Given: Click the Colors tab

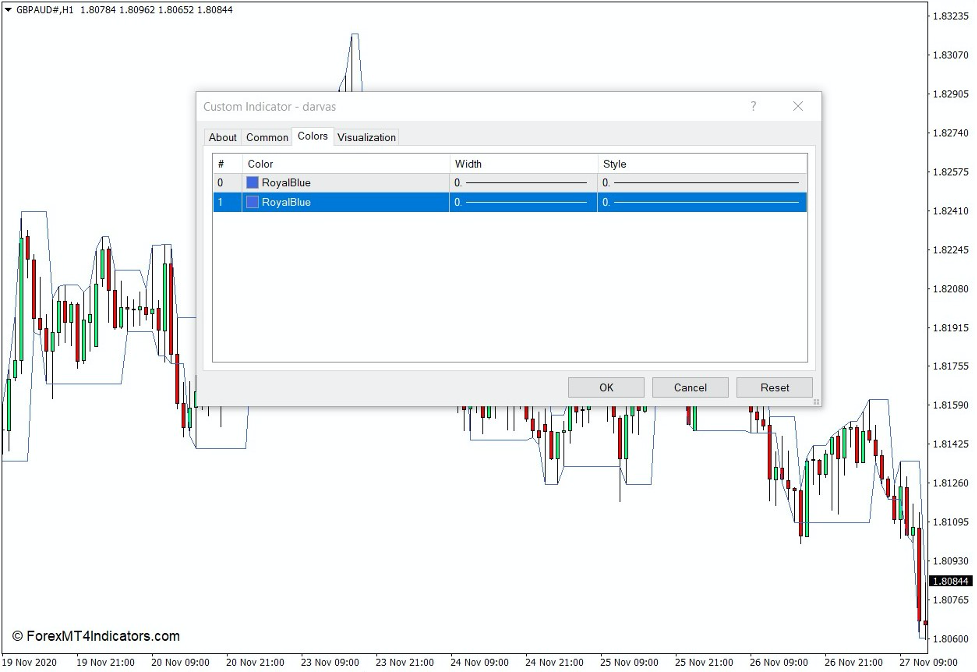Looking at the screenshot, I should 312,136.
